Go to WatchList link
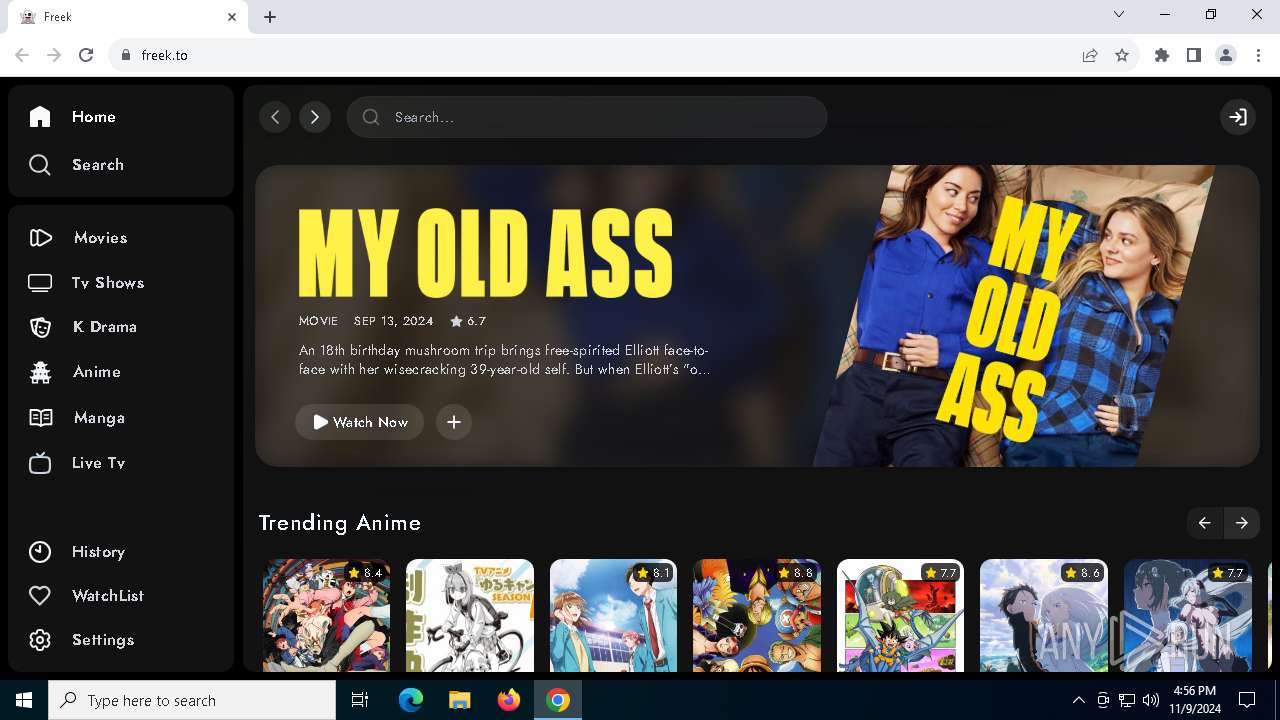 108,596
